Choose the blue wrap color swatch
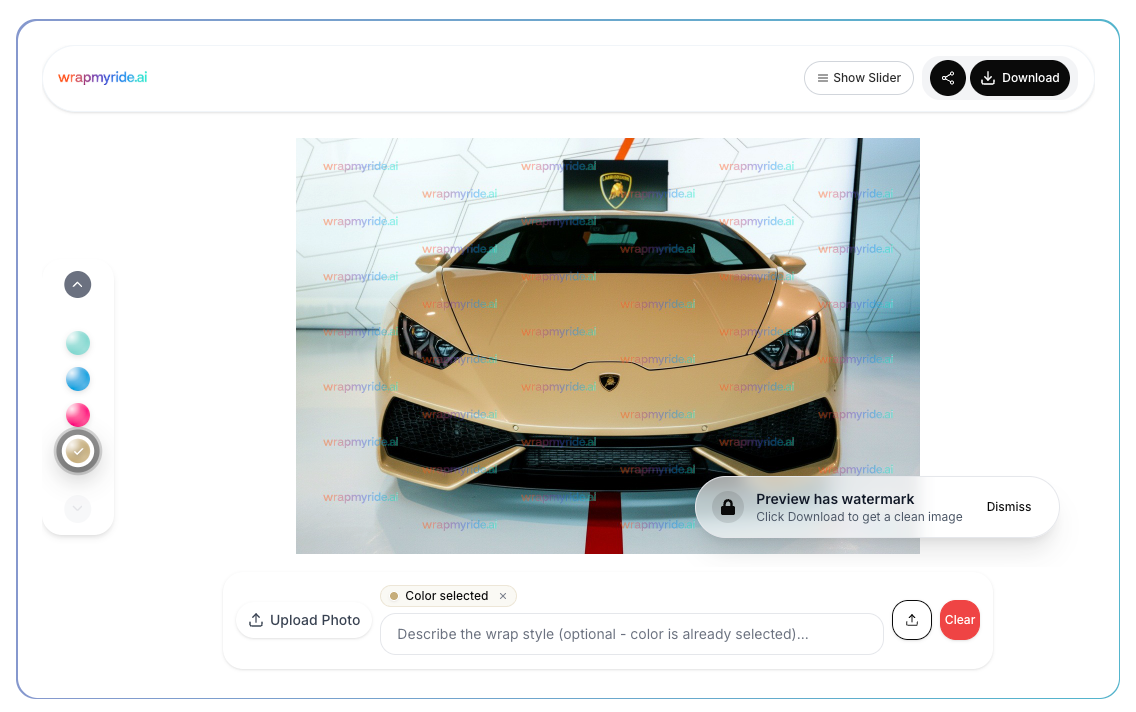The width and height of the screenshot is (1136, 712). click(77, 378)
